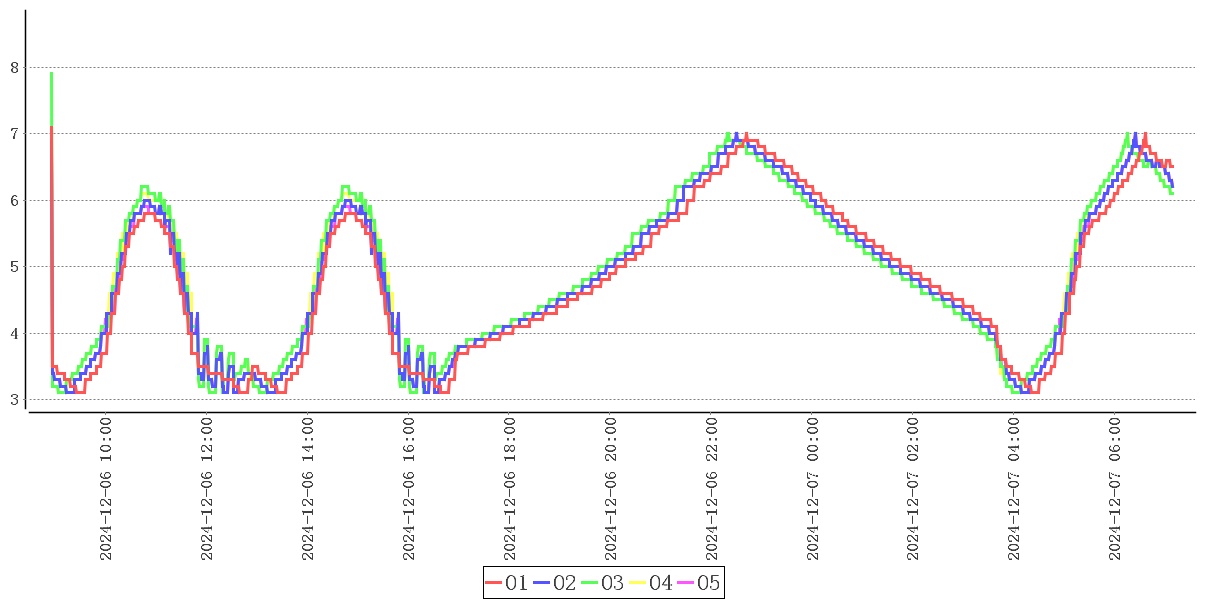Click the y-axis value 7 label

click(14, 134)
